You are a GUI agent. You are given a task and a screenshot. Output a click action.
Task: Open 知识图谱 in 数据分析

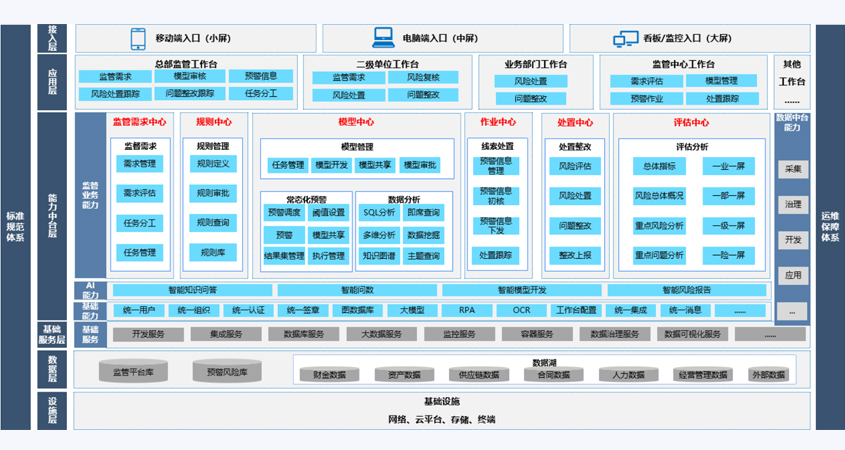tap(379, 256)
